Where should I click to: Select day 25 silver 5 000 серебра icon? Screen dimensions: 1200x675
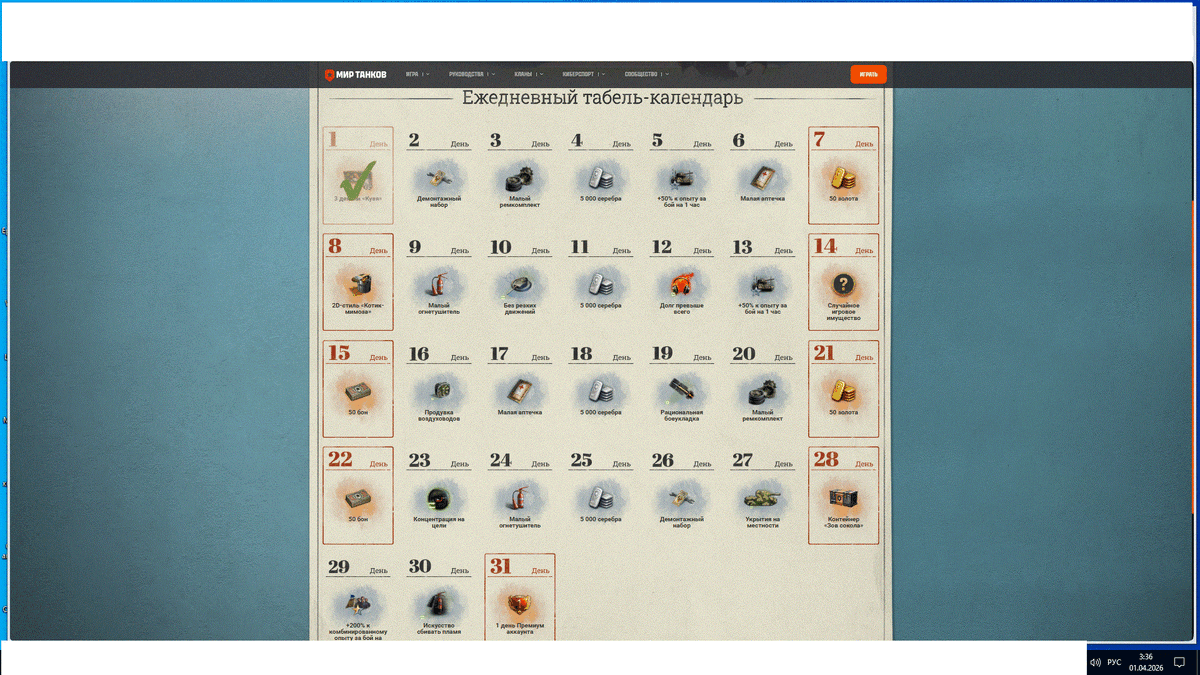(601, 497)
